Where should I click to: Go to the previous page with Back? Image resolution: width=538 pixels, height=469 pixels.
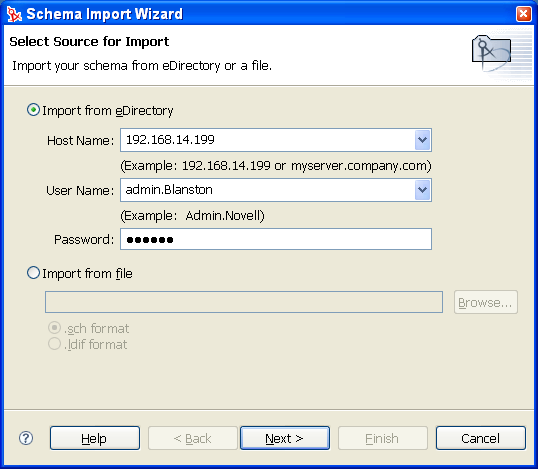(192, 438)
